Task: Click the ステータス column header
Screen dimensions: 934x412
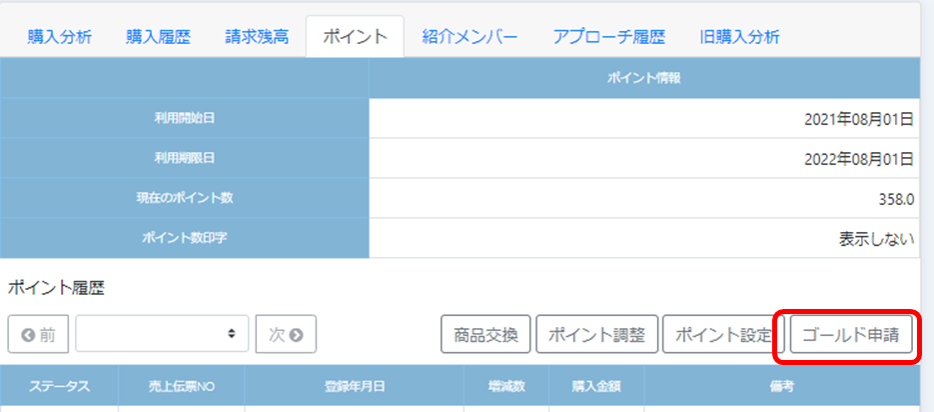Action: 59,385
